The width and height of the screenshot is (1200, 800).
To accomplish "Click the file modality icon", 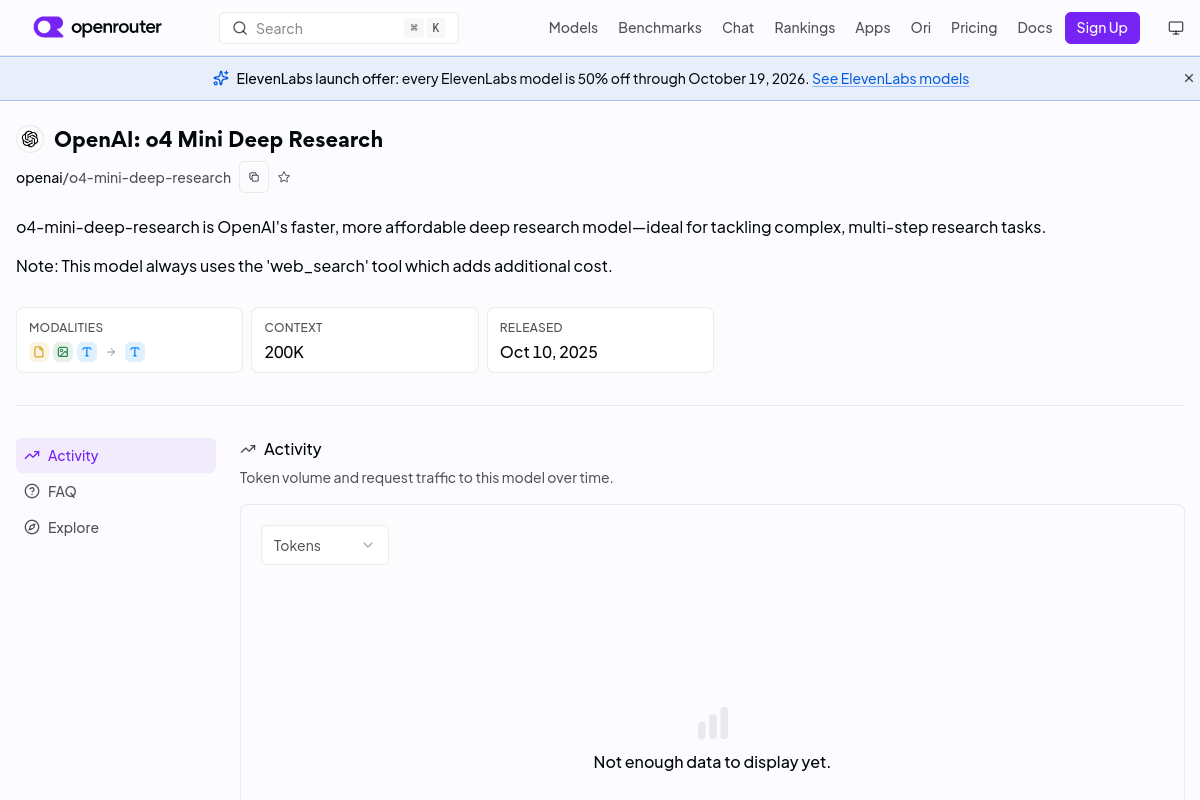I will pos(39,352).
